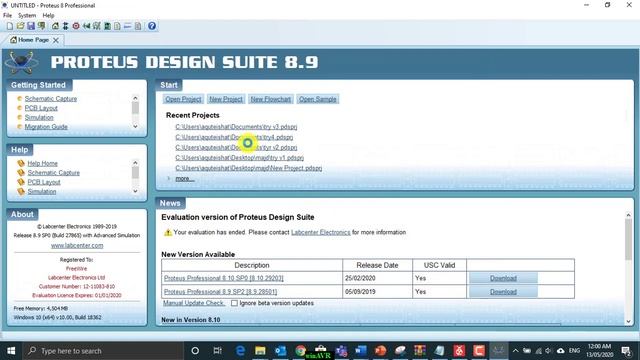
Task: Open Task View on the taskbar
Action: click(x=218, y=351)
